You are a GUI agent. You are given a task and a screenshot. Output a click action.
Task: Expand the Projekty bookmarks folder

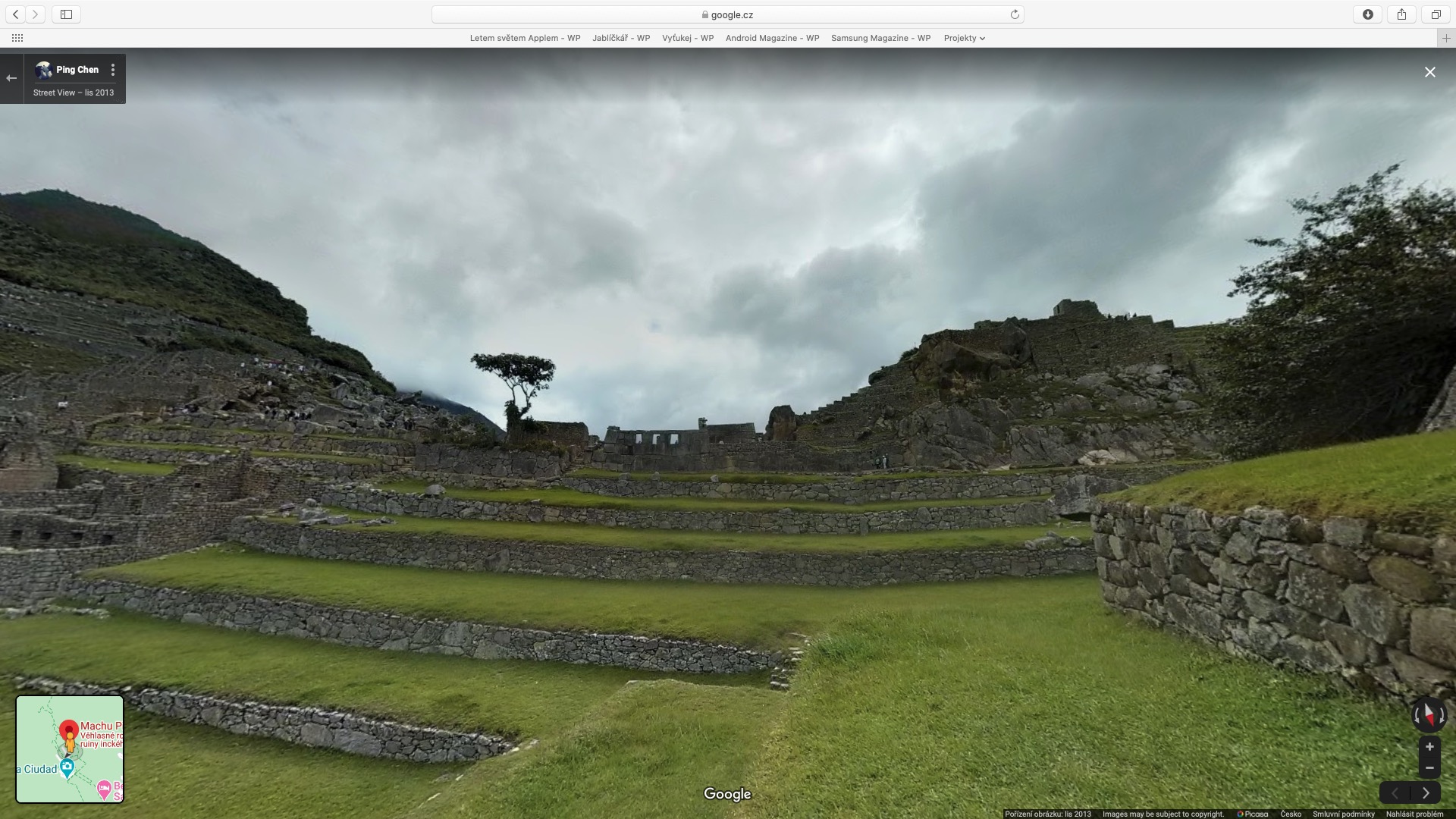(x=964, y=38)
